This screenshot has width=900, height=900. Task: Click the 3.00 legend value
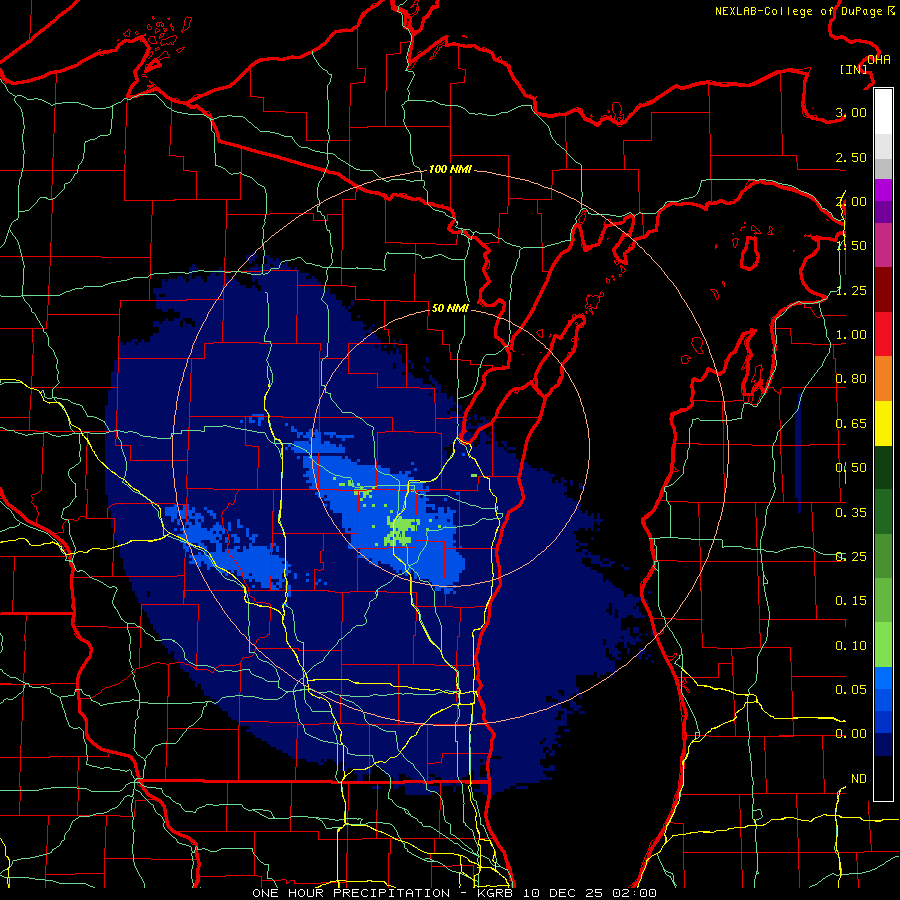point(851,112)
